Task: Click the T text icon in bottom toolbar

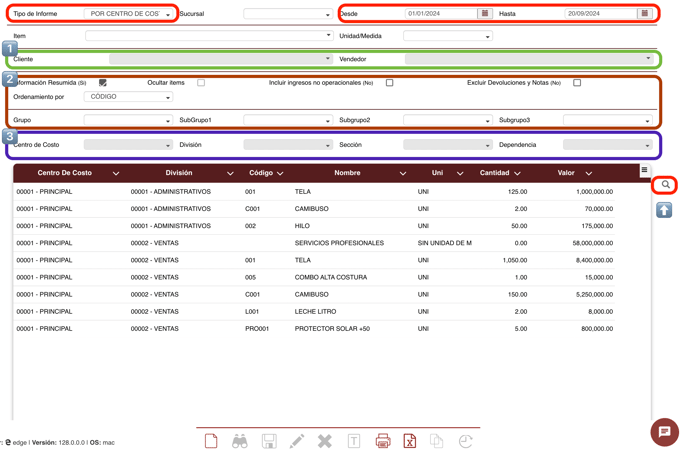Action: point(354,441)
